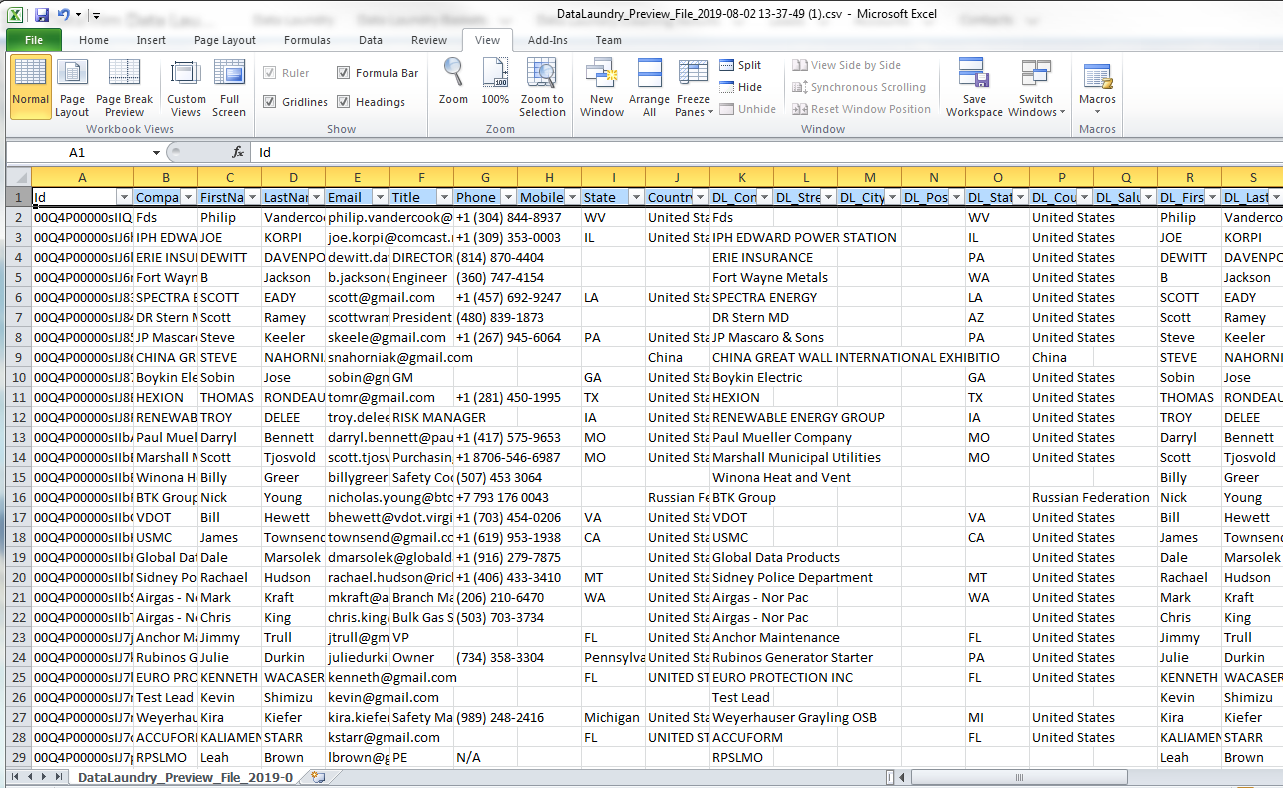Click Zoom to Selection
The image size is (1283, 788).
click(542, 87)
